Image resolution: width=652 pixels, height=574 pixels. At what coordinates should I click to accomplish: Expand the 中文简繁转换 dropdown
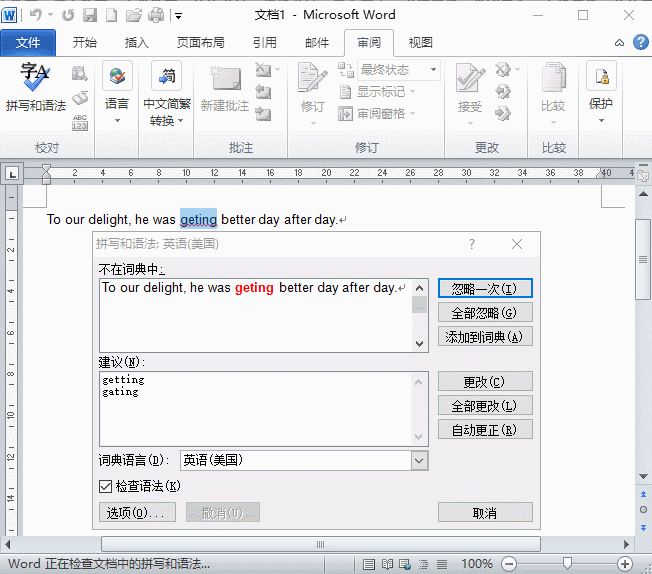[180, 121]
